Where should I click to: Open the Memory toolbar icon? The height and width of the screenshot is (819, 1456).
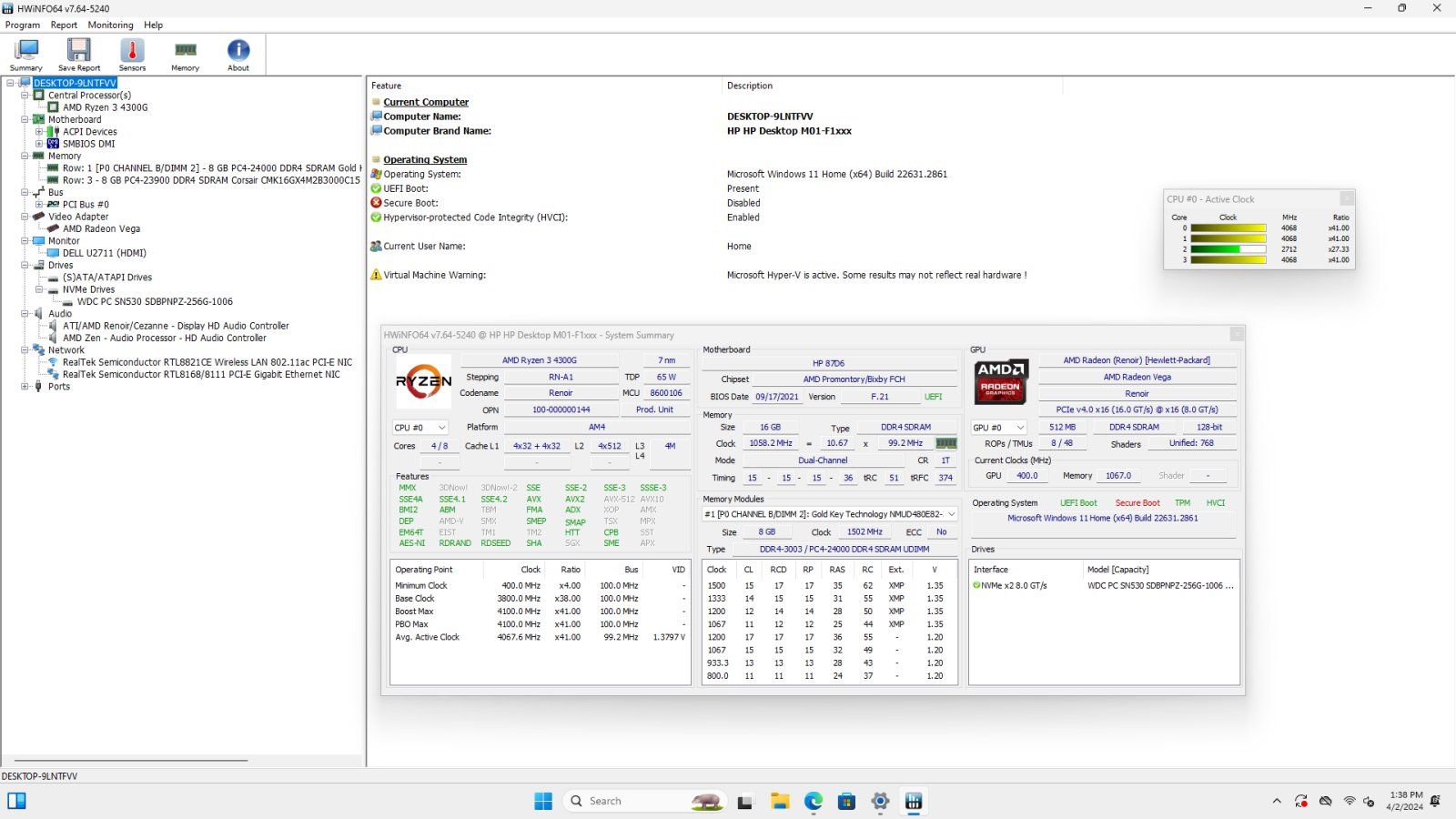[185, 55]
